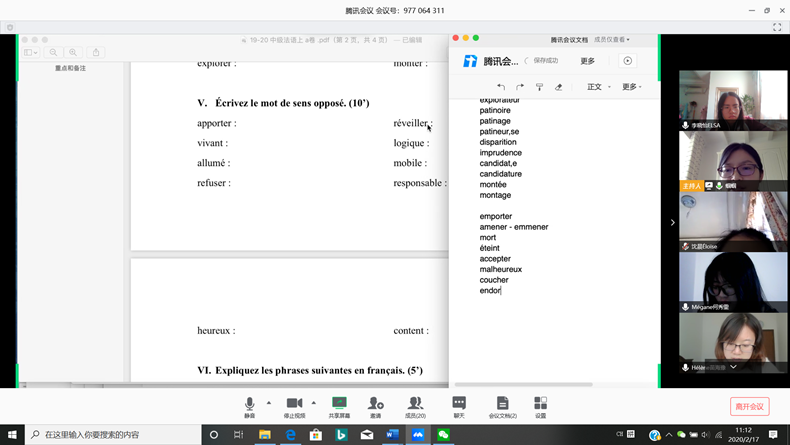Select the format painter tool
Viewport: 790px width, 445px height.
[x=539, y=87]
